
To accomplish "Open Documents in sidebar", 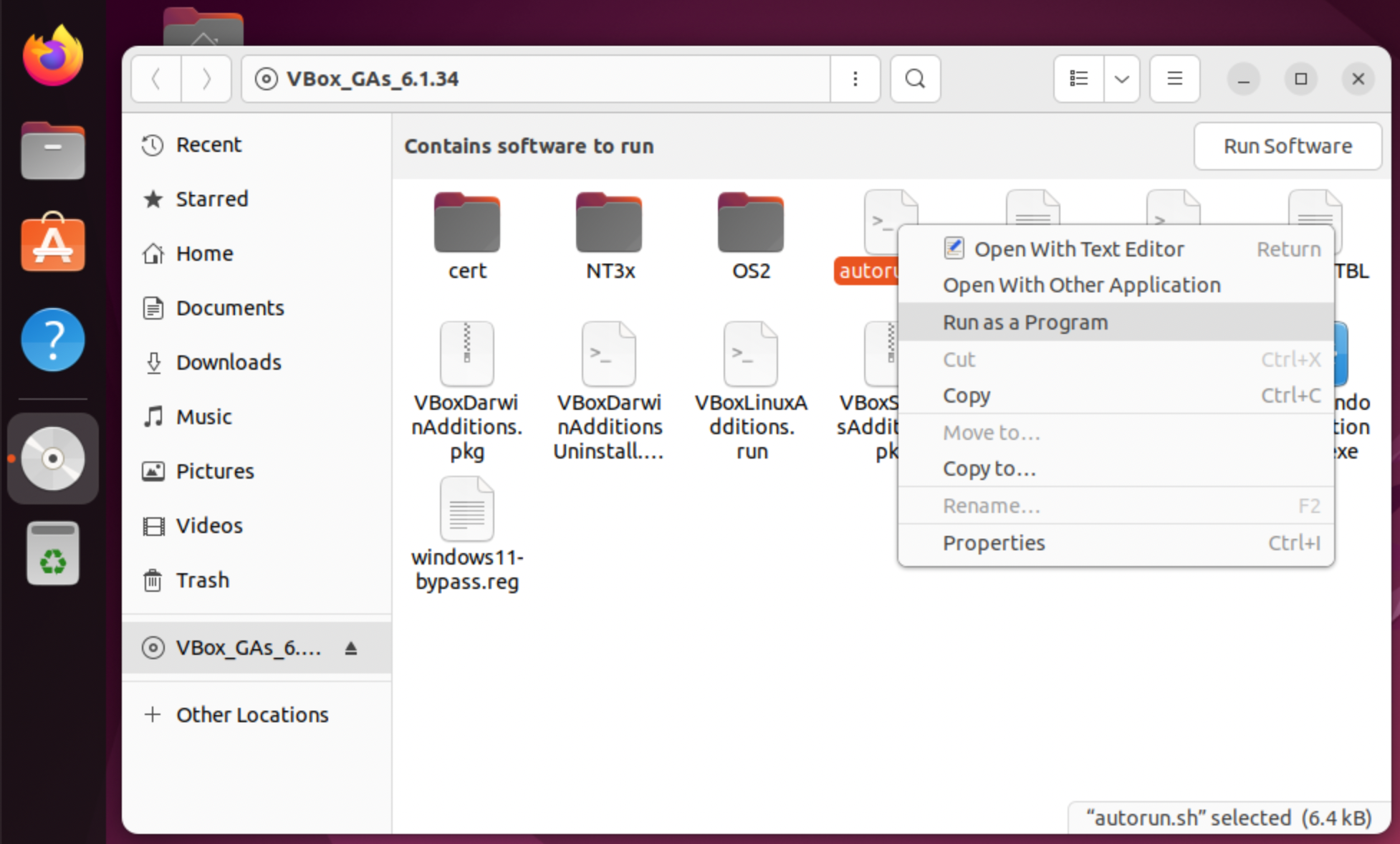I will pyautogui.click(x=256, y=308).
